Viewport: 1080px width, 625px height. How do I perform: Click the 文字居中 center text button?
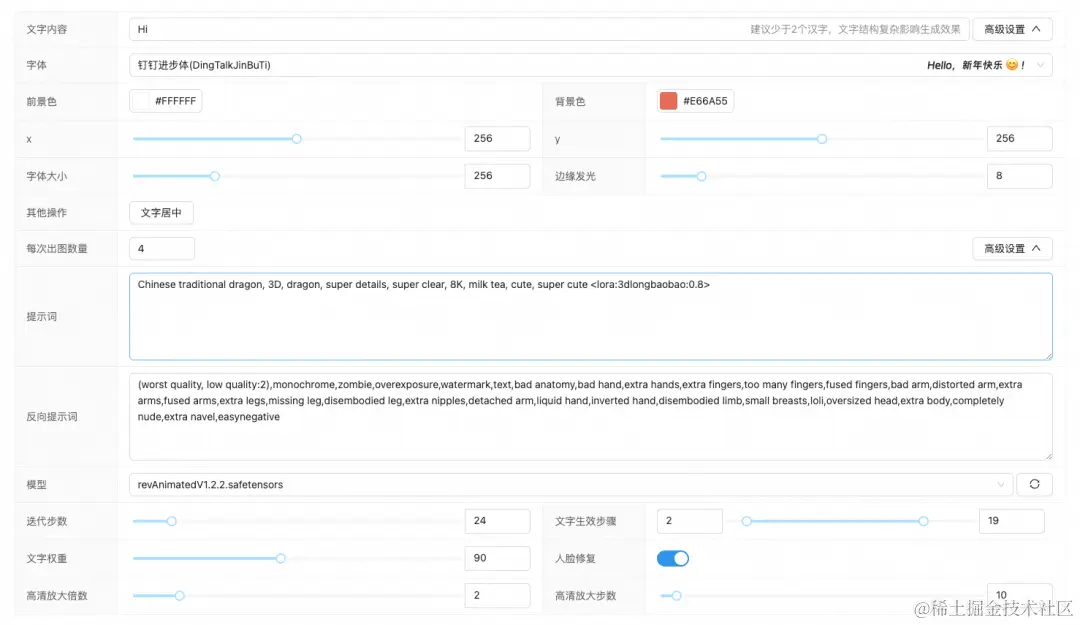click(x=161, y=212)
